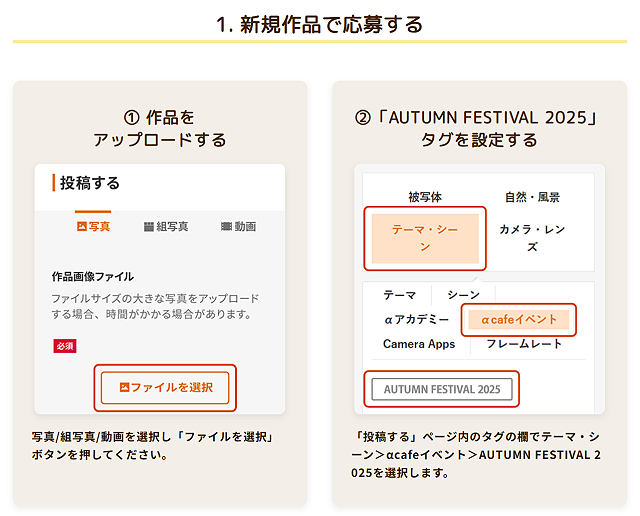640x516 pixels.
Task: Click the red 必須 badge
Action: [65, 346]
